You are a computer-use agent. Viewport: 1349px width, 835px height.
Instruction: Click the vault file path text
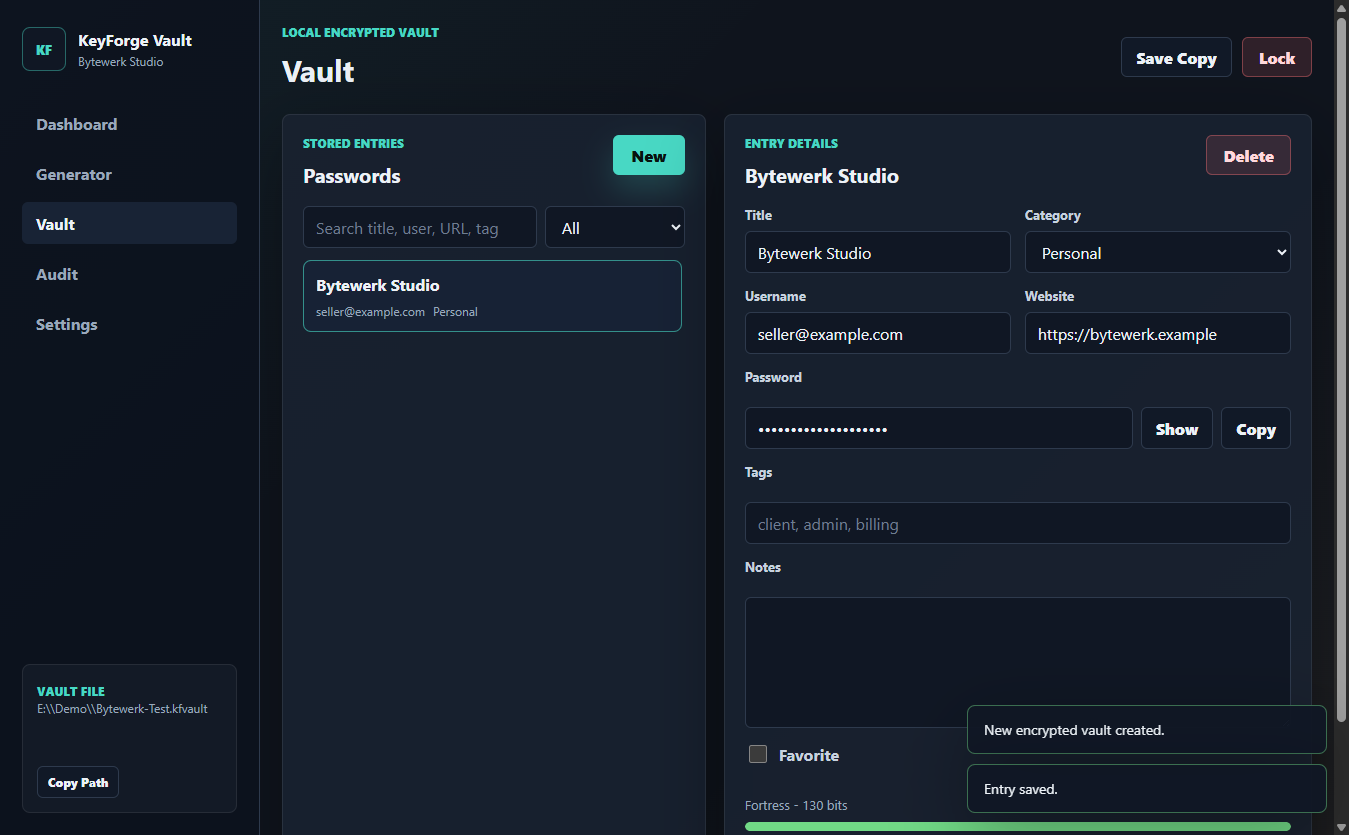[122, 709]
